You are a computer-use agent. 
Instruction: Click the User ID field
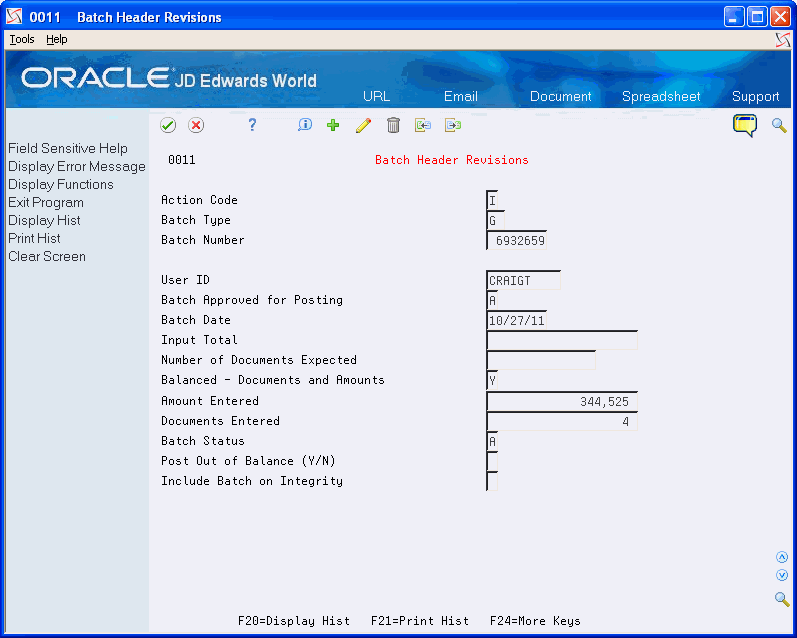tap(524, 281)
